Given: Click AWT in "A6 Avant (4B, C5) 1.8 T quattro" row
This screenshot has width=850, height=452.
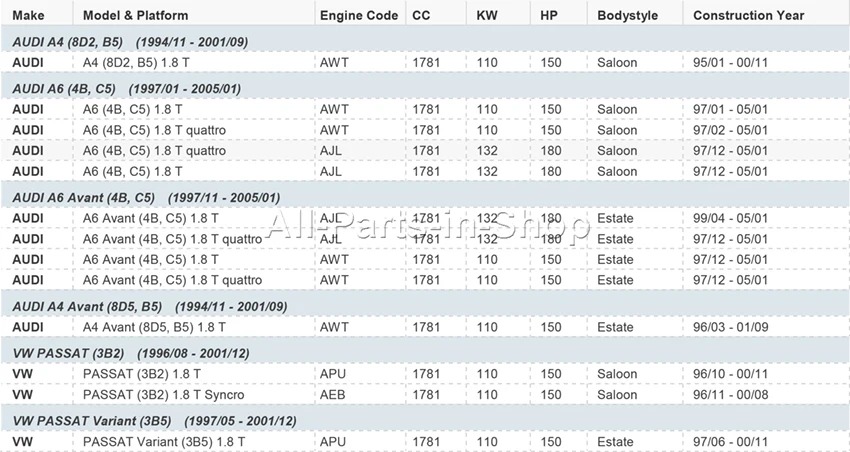Looking at the screenshot, I should pyautogui.click(x=334, y=280).
